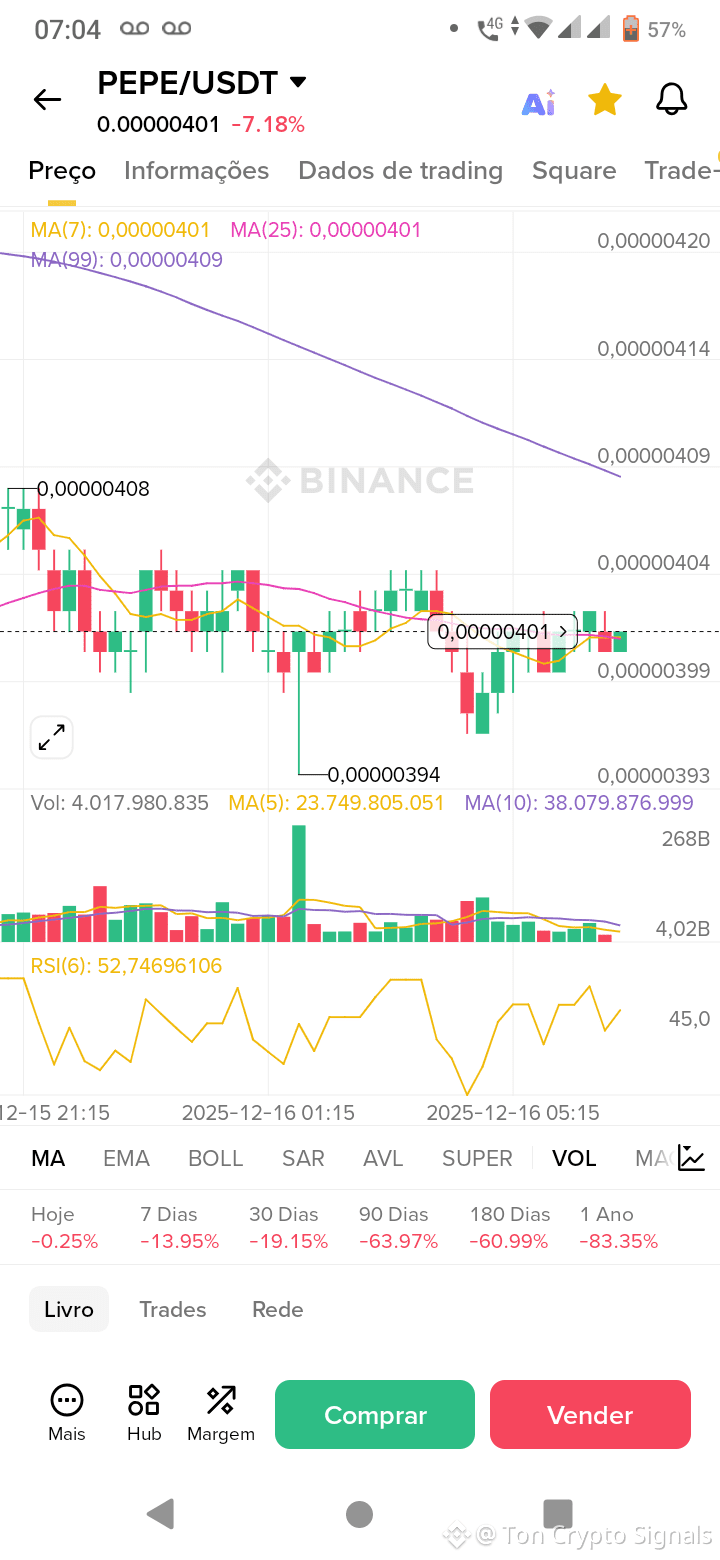The height and width of the screenshot is (1560, 720).
Task: Tap the back arrow icon
Action: tap(47, 99)
